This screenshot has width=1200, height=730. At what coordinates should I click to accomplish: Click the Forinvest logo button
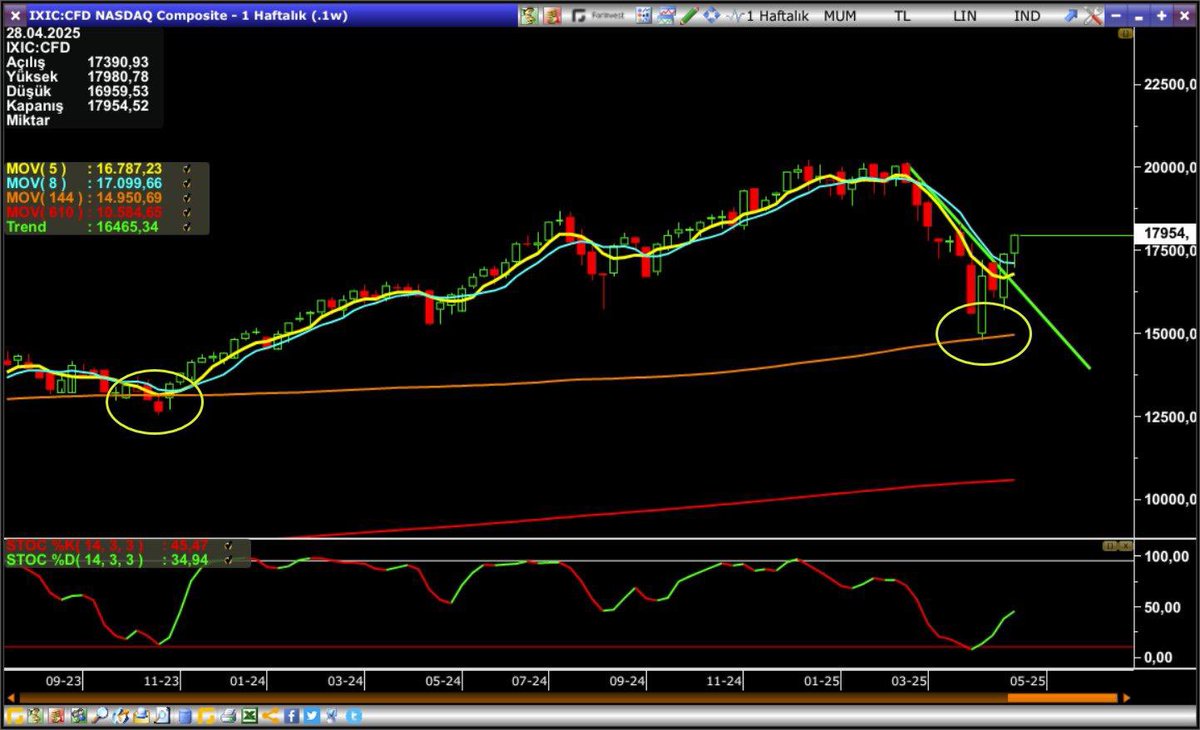point(598,15)
